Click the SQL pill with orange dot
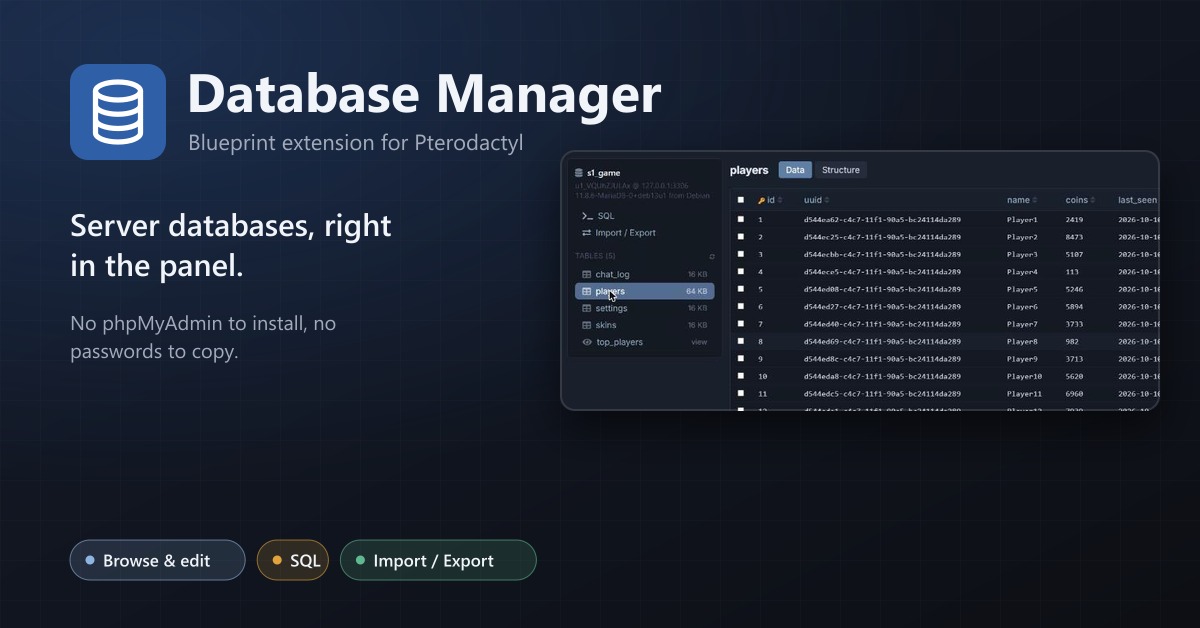The width and height of the screenshot is (1200, 628). coord(293,560)
